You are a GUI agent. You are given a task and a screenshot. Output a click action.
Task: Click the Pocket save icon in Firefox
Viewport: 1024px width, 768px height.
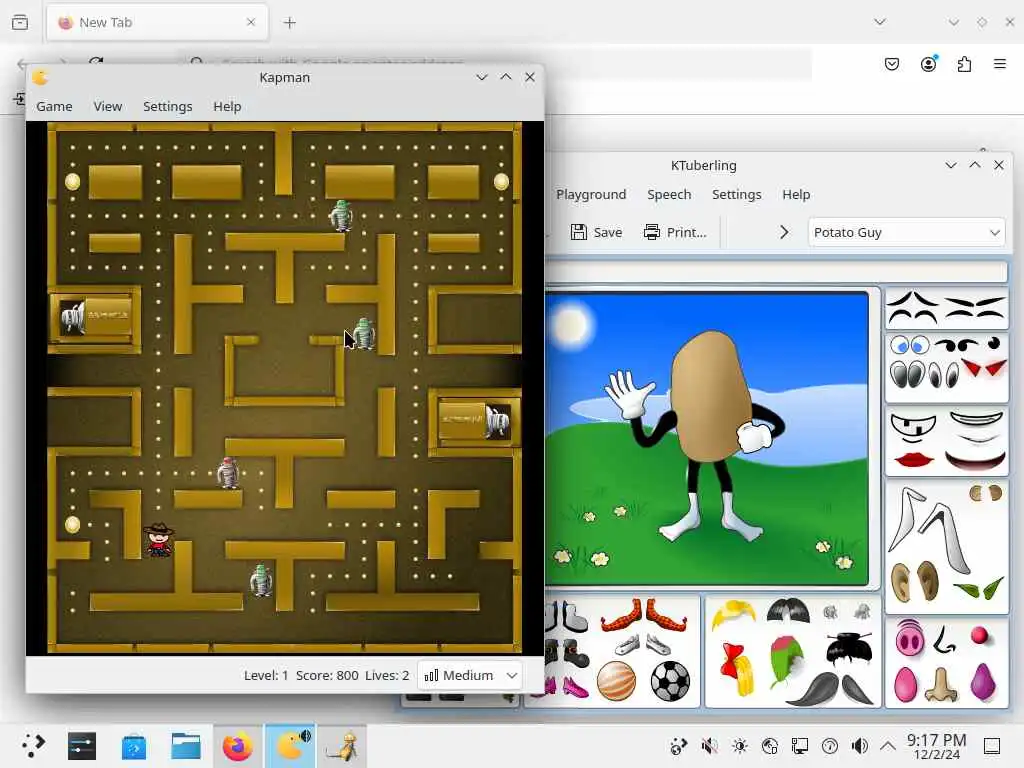(892, 64)
